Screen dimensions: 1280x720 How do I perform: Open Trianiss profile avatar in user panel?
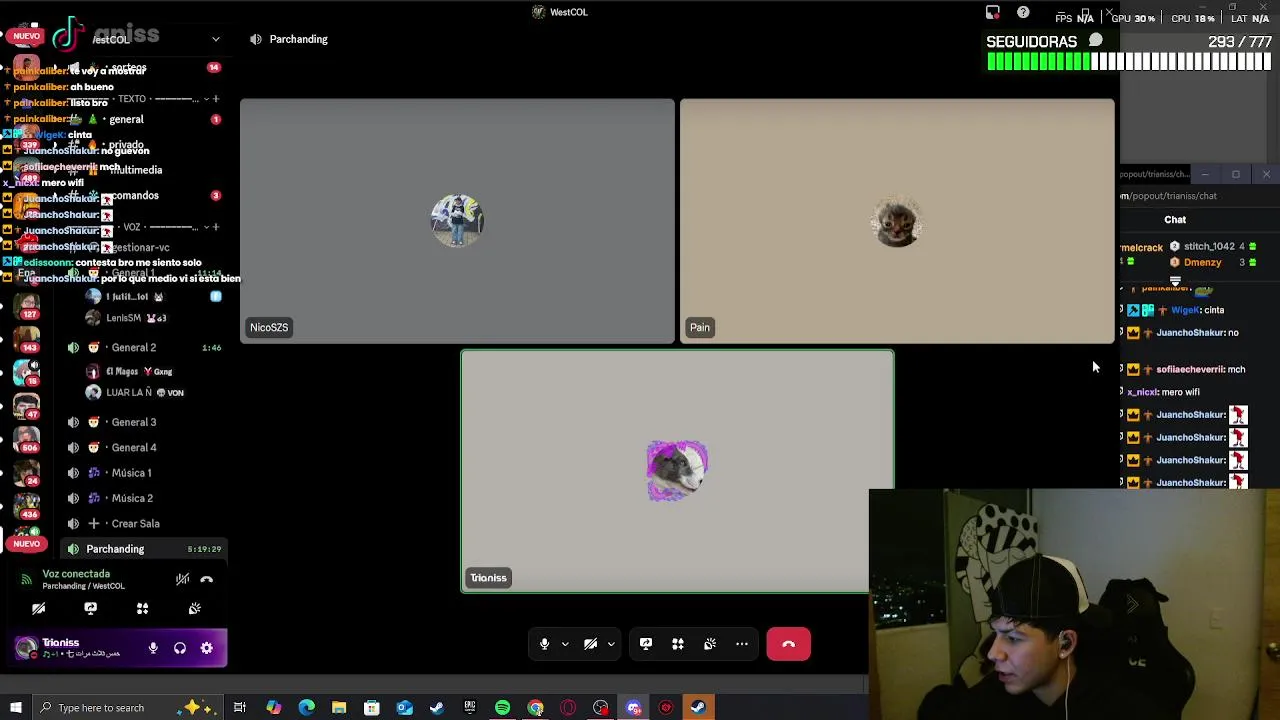pyautogui.click(x=26, y=648)
